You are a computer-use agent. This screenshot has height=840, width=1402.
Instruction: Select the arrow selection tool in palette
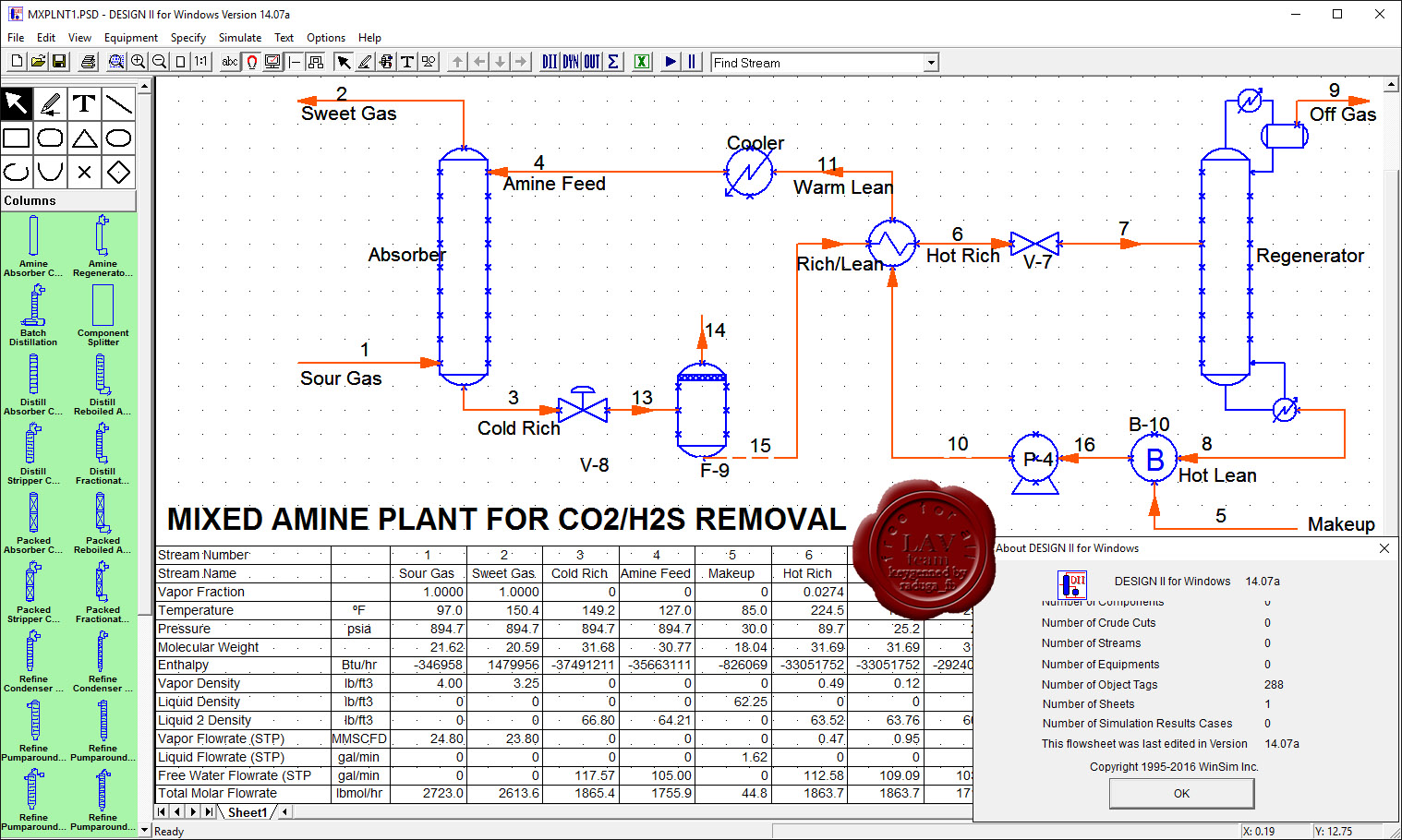click(x=17, y=103)
